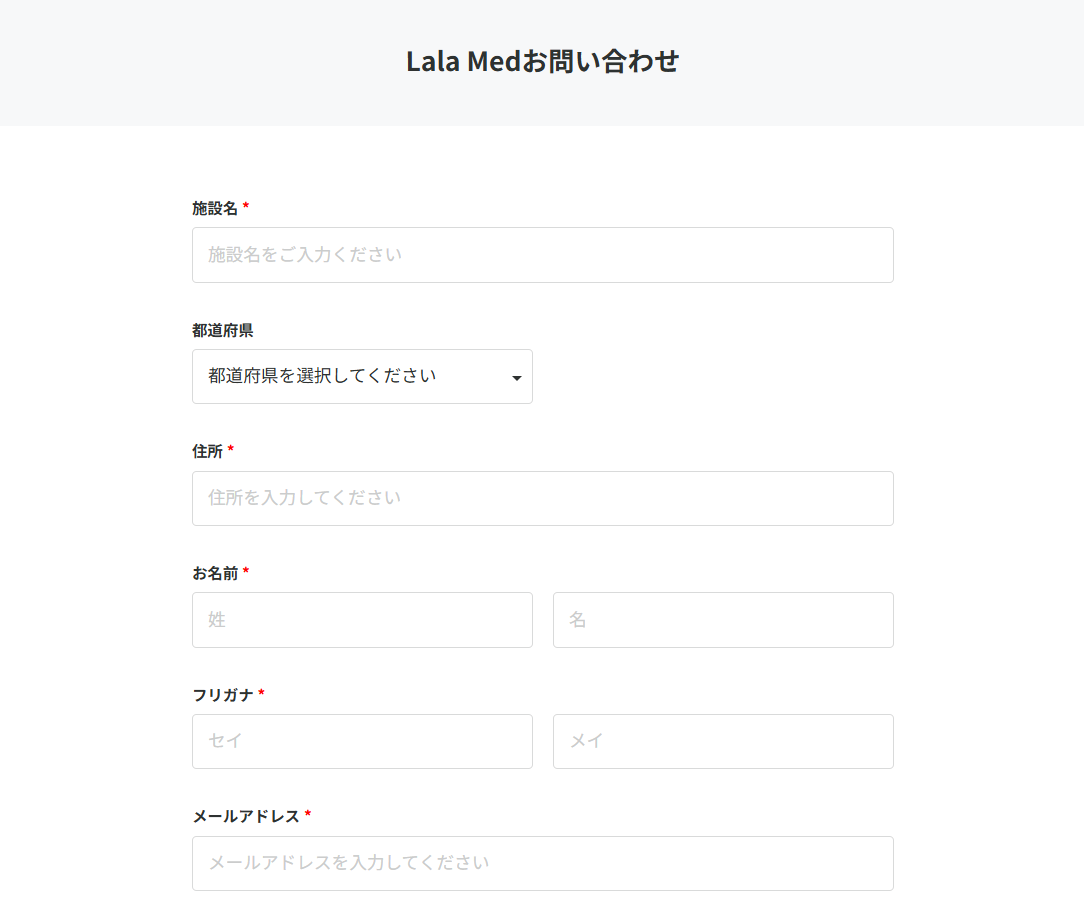Click the red asterisk beside 住所
The width and height of the screenshot is (1084, 905).
pyautogui.click(x=230, y=449)
